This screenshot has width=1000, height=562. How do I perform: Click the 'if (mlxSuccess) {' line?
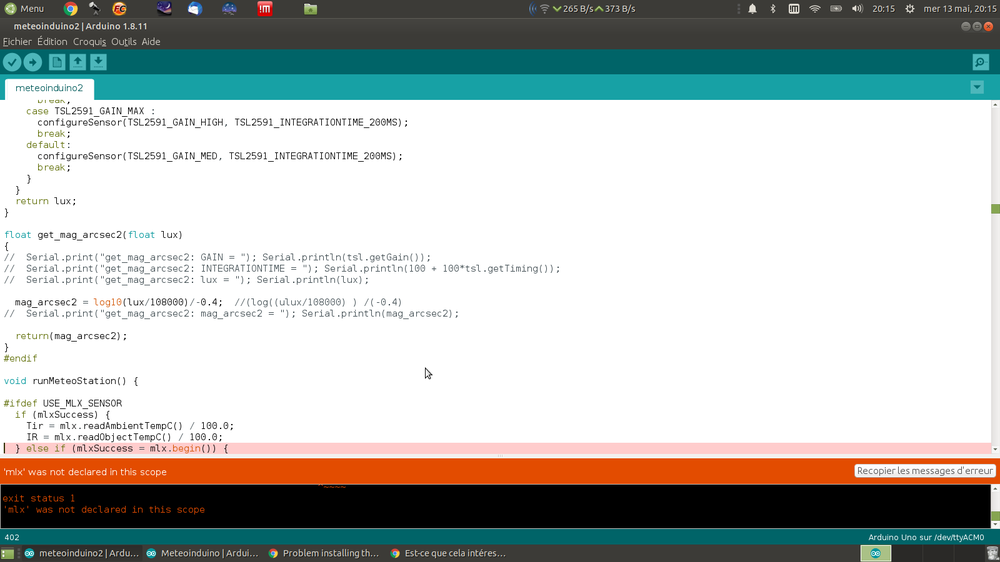click(x=62, y=415)
